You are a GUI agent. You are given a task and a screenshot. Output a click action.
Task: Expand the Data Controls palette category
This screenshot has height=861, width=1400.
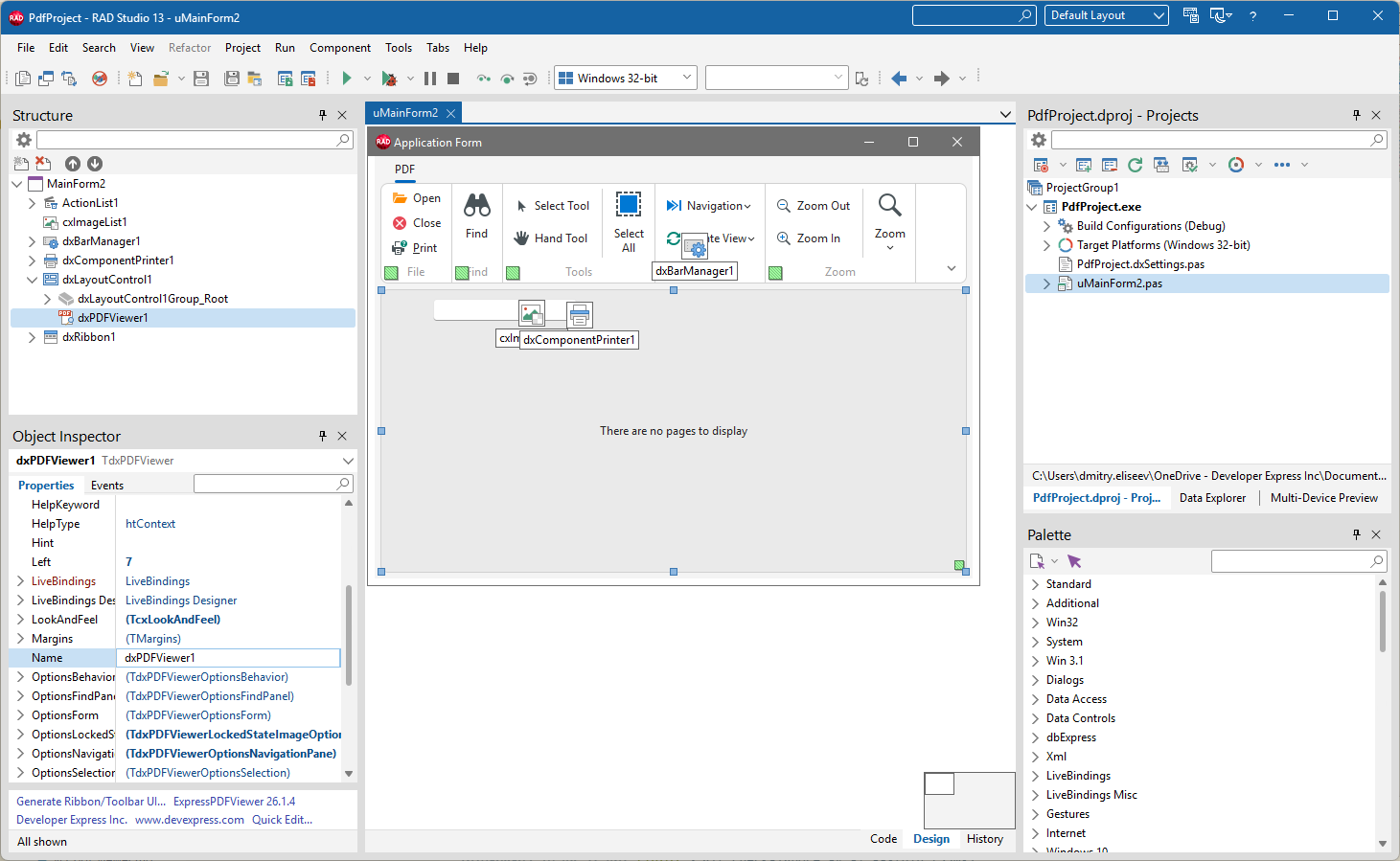1035,718
